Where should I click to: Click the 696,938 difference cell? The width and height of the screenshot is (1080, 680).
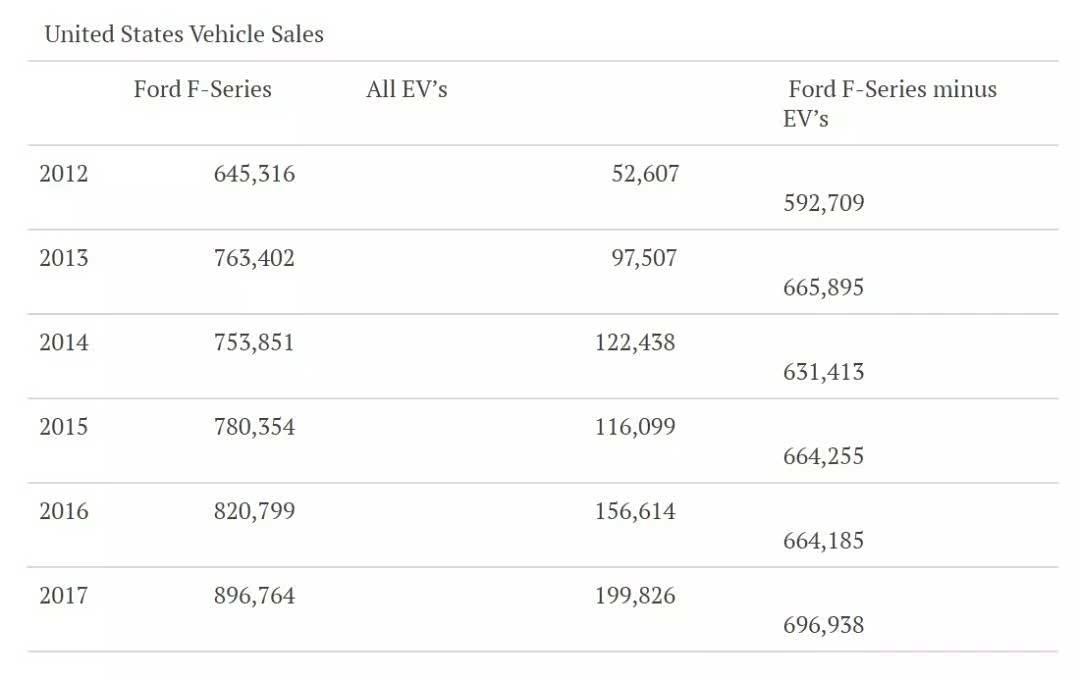(x=824, y=625)
